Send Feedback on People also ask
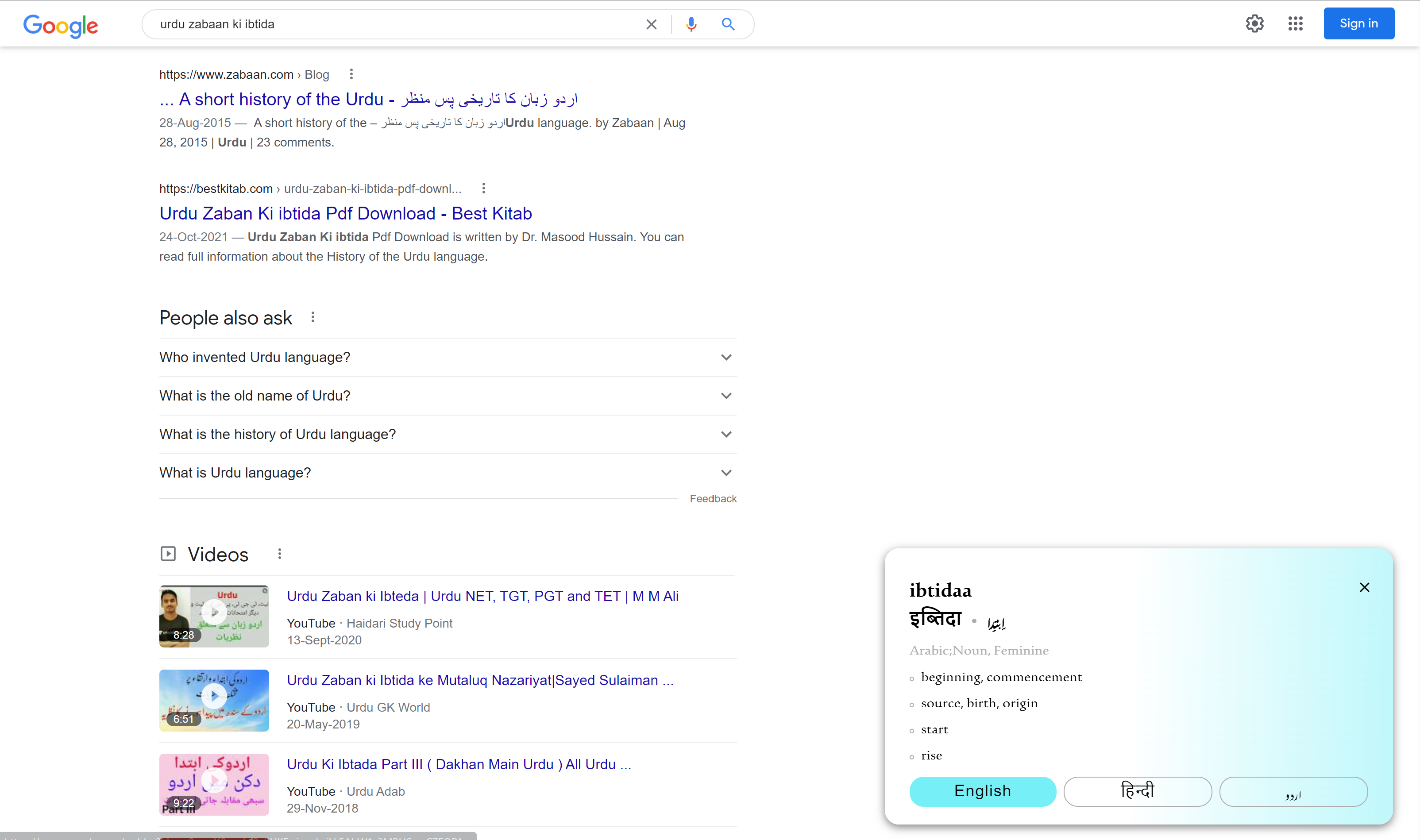1420x840 pixels. (x=713, y=498)
